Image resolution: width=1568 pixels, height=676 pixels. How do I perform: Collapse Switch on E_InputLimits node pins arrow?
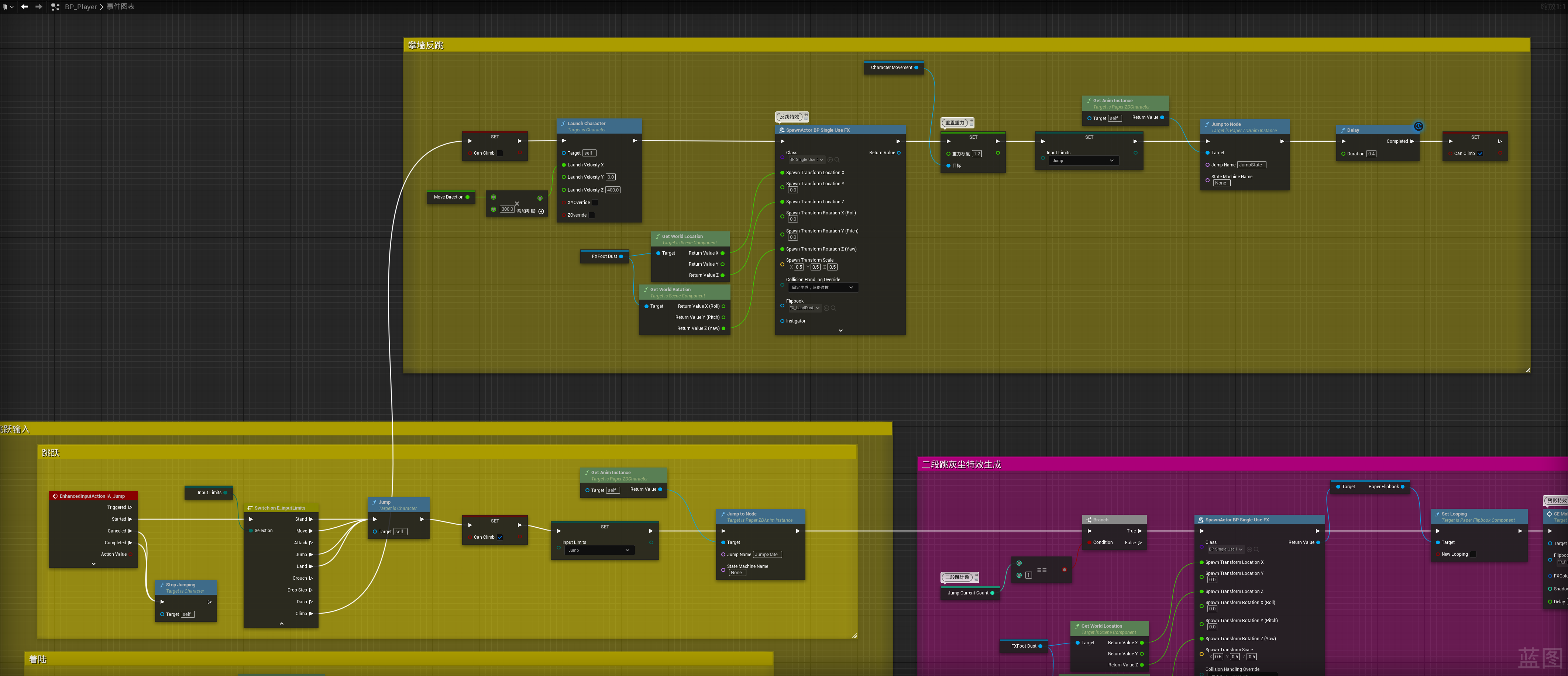tap(281, 623)
